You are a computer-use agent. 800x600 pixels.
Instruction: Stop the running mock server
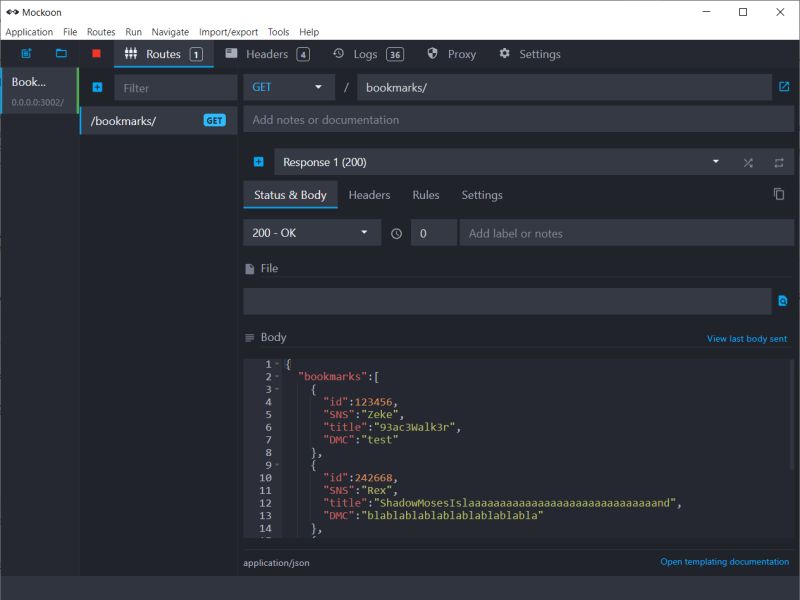97,53
